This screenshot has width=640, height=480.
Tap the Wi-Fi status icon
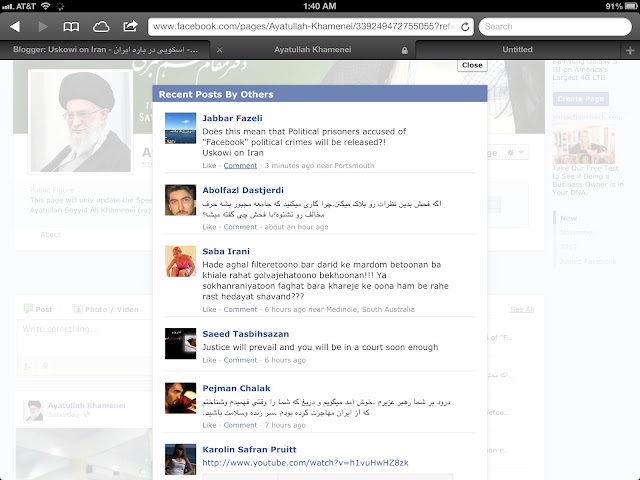[46, 6]
